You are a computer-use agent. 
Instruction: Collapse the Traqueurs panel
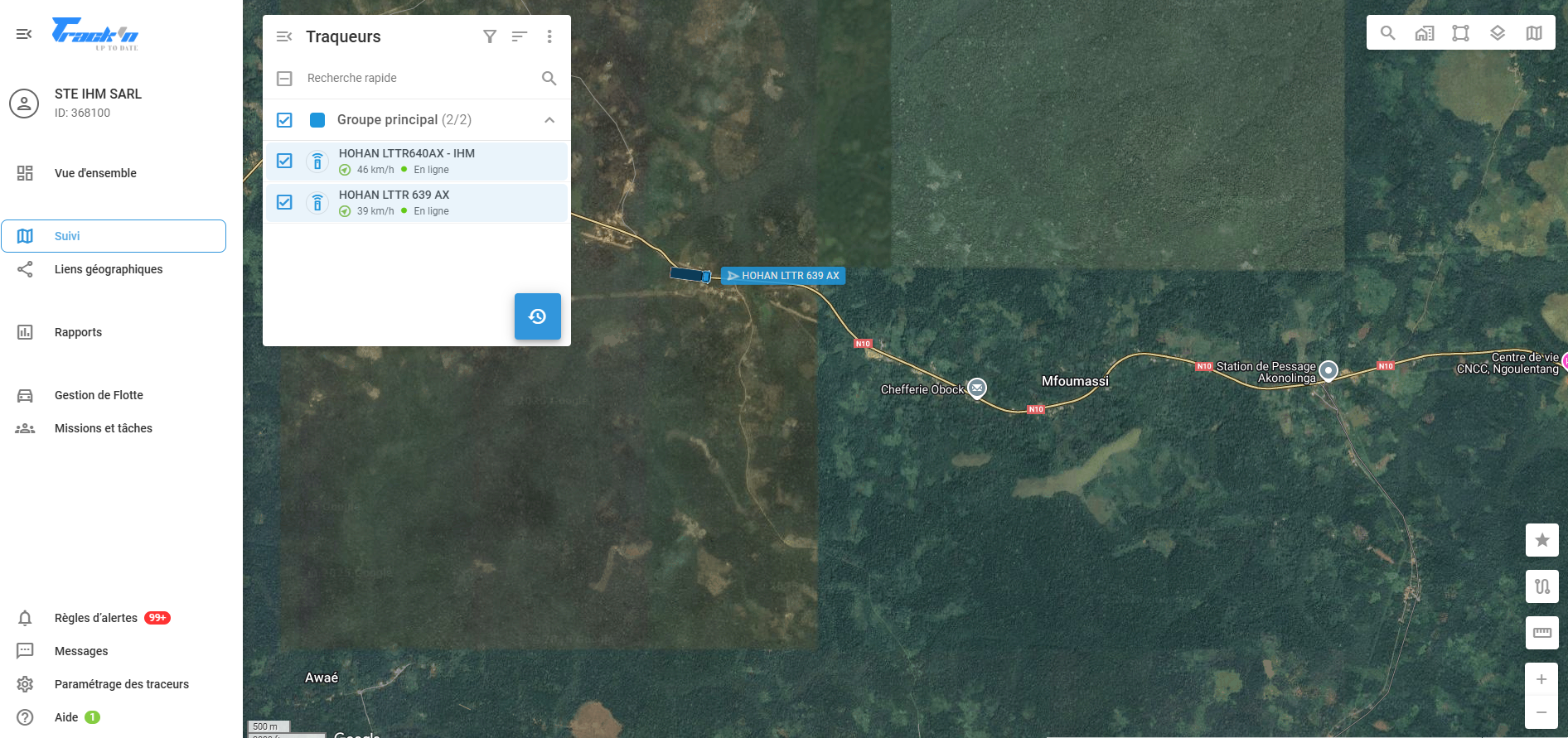click(284, 36)
